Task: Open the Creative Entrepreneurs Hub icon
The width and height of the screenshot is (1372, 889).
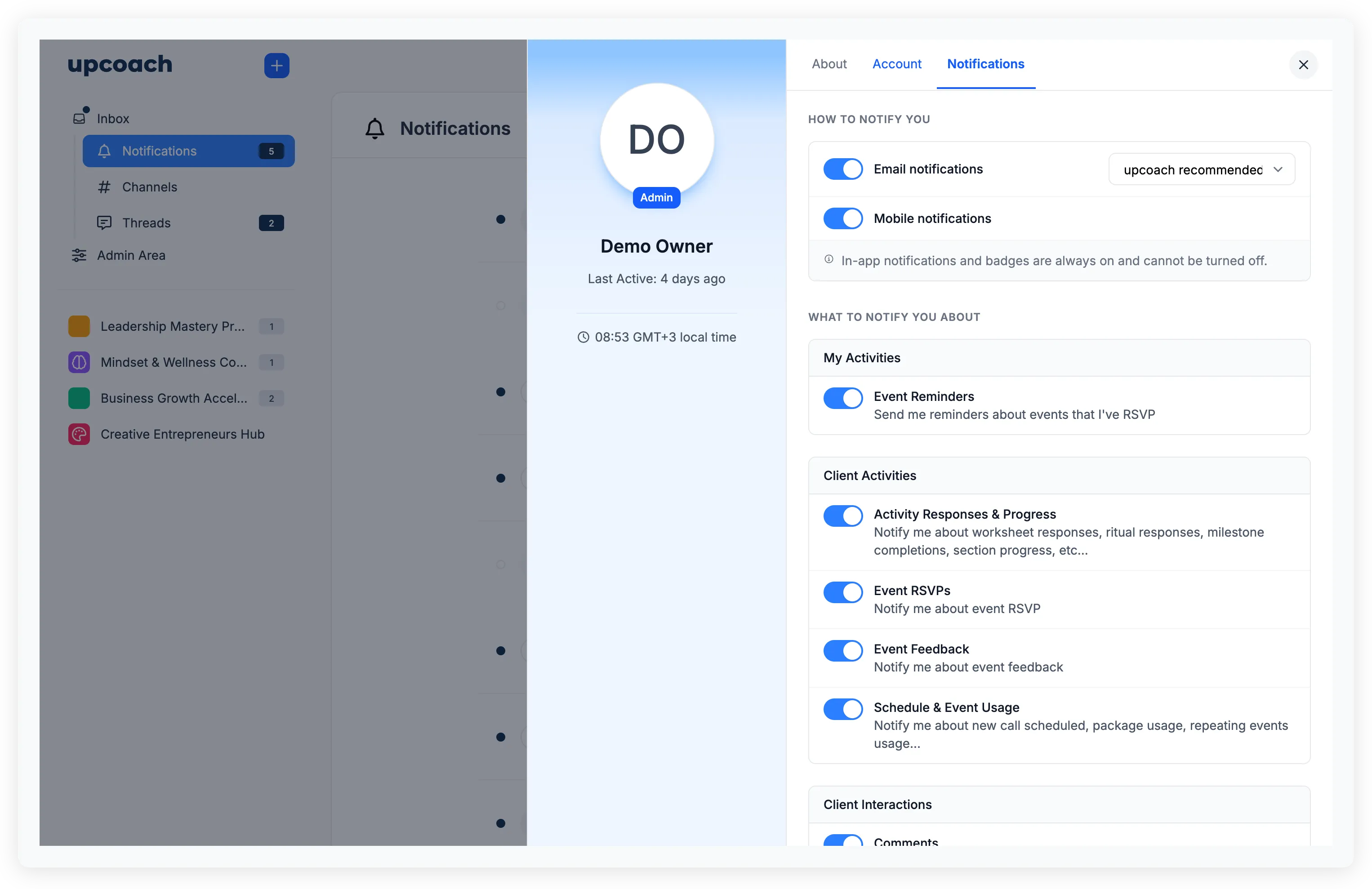Action: [x=79, y=434]
